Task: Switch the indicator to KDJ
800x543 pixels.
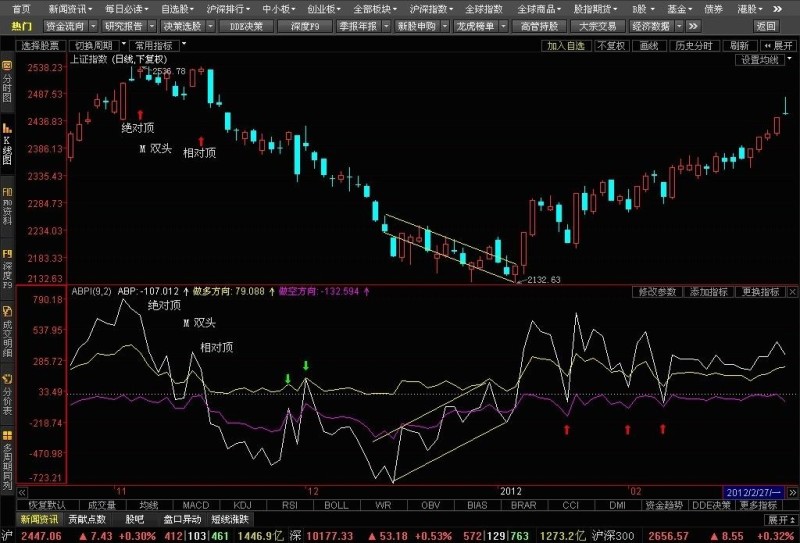Action: 242,505
